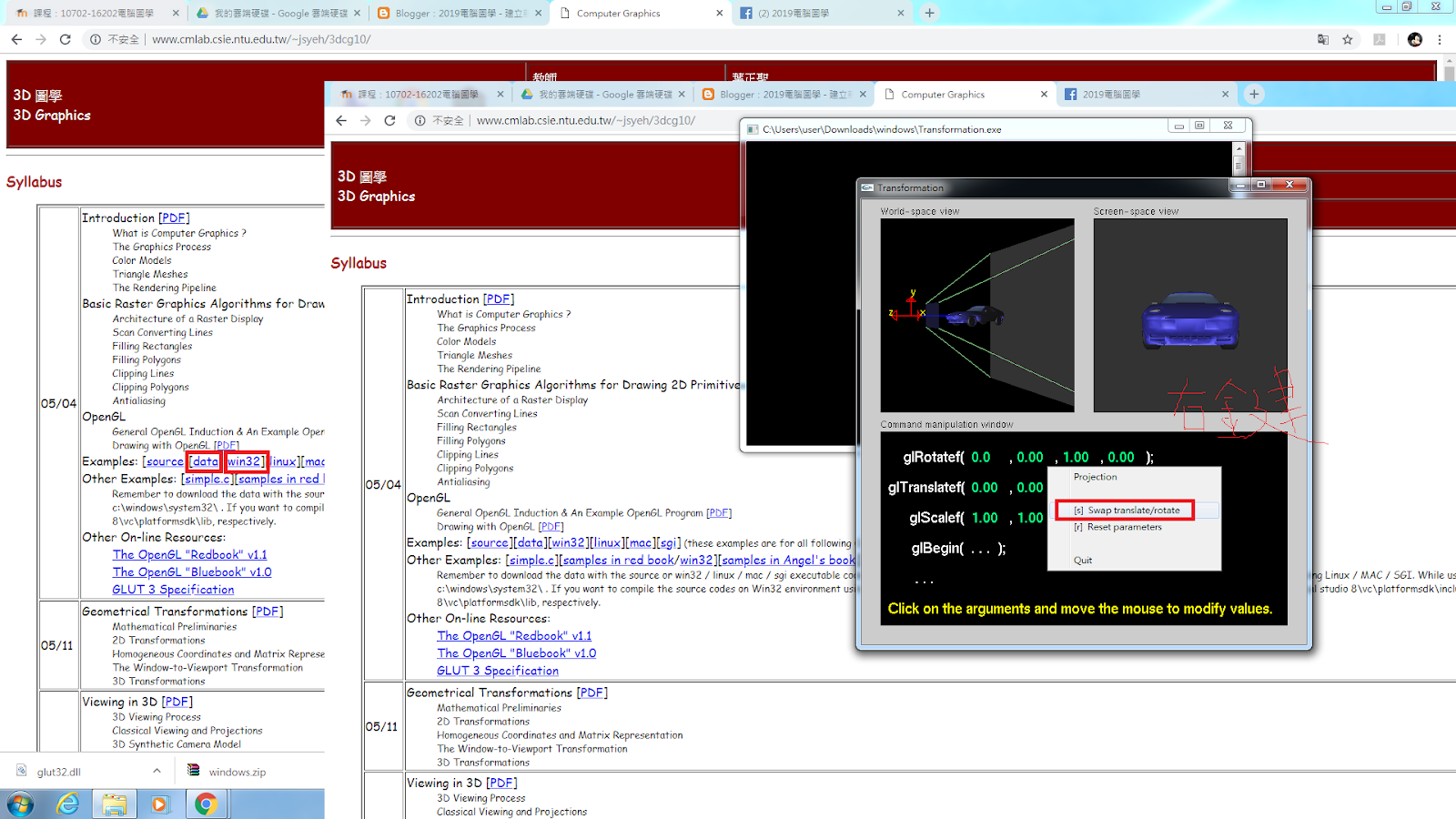
Task: Select embedded browser's Google 雲端硬碟 tab
Action: (602, 94)
